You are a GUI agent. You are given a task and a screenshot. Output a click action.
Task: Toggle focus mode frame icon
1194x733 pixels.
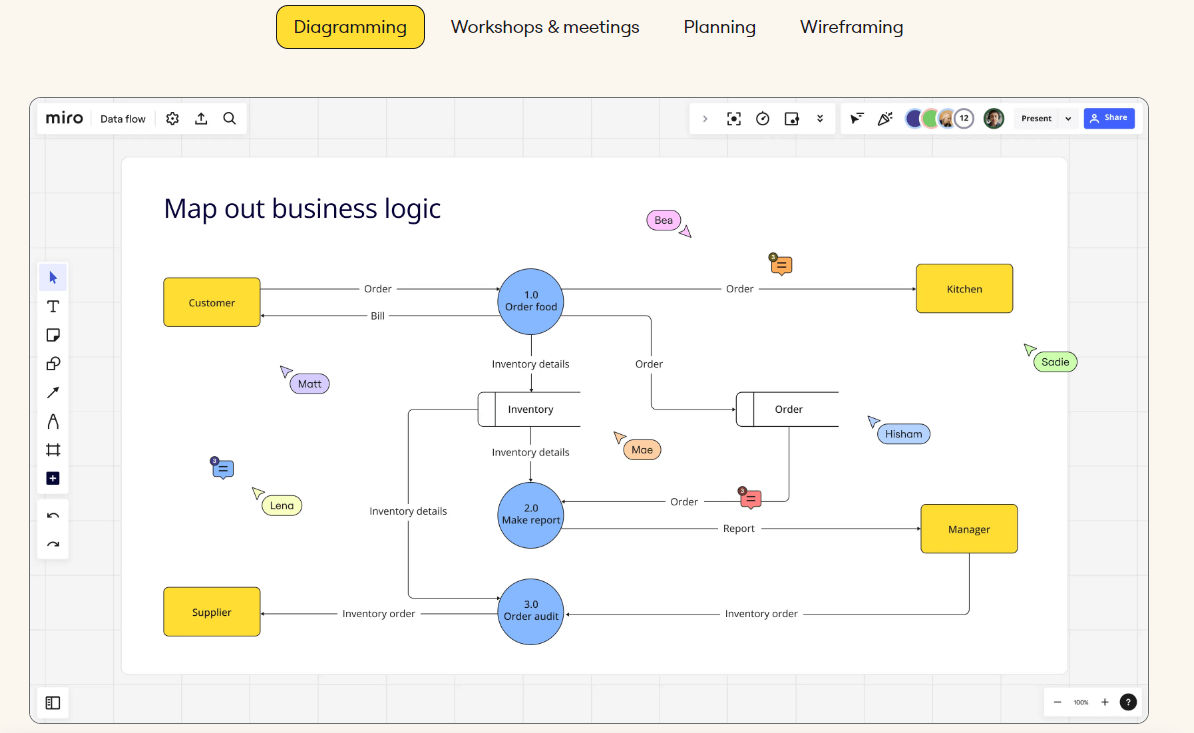click(x=734, y=119)
